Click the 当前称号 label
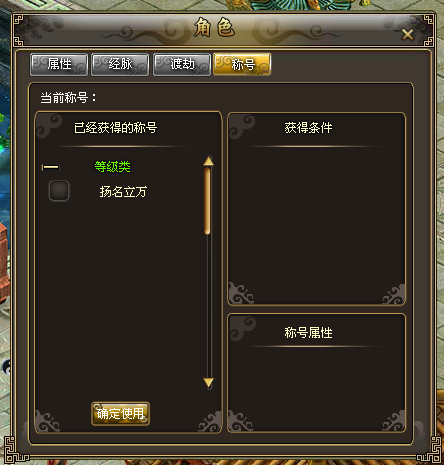This screenshot has width=444, height=465. tap(68, 98)
